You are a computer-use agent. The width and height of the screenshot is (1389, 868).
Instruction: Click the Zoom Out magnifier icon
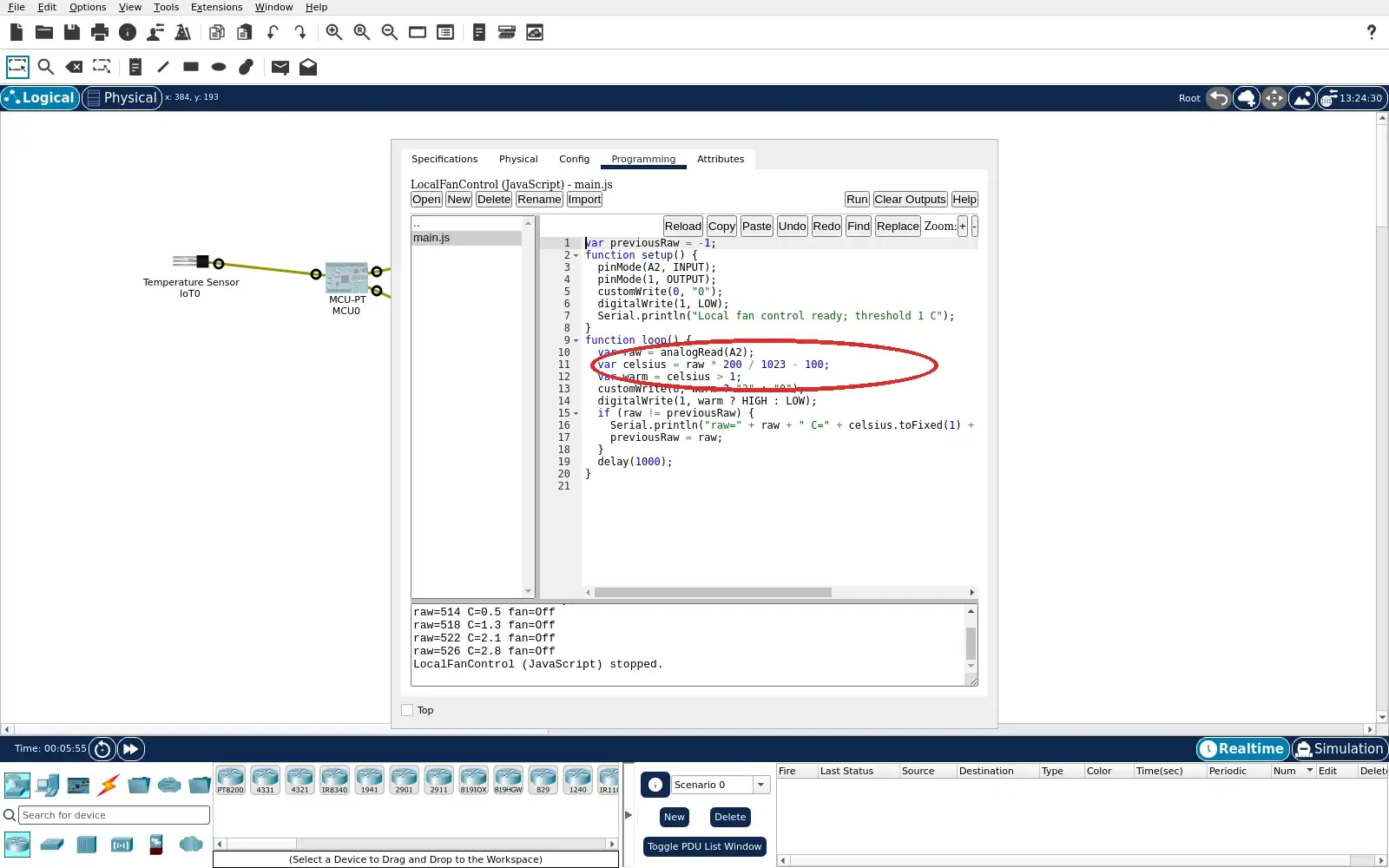pos(389,32)
